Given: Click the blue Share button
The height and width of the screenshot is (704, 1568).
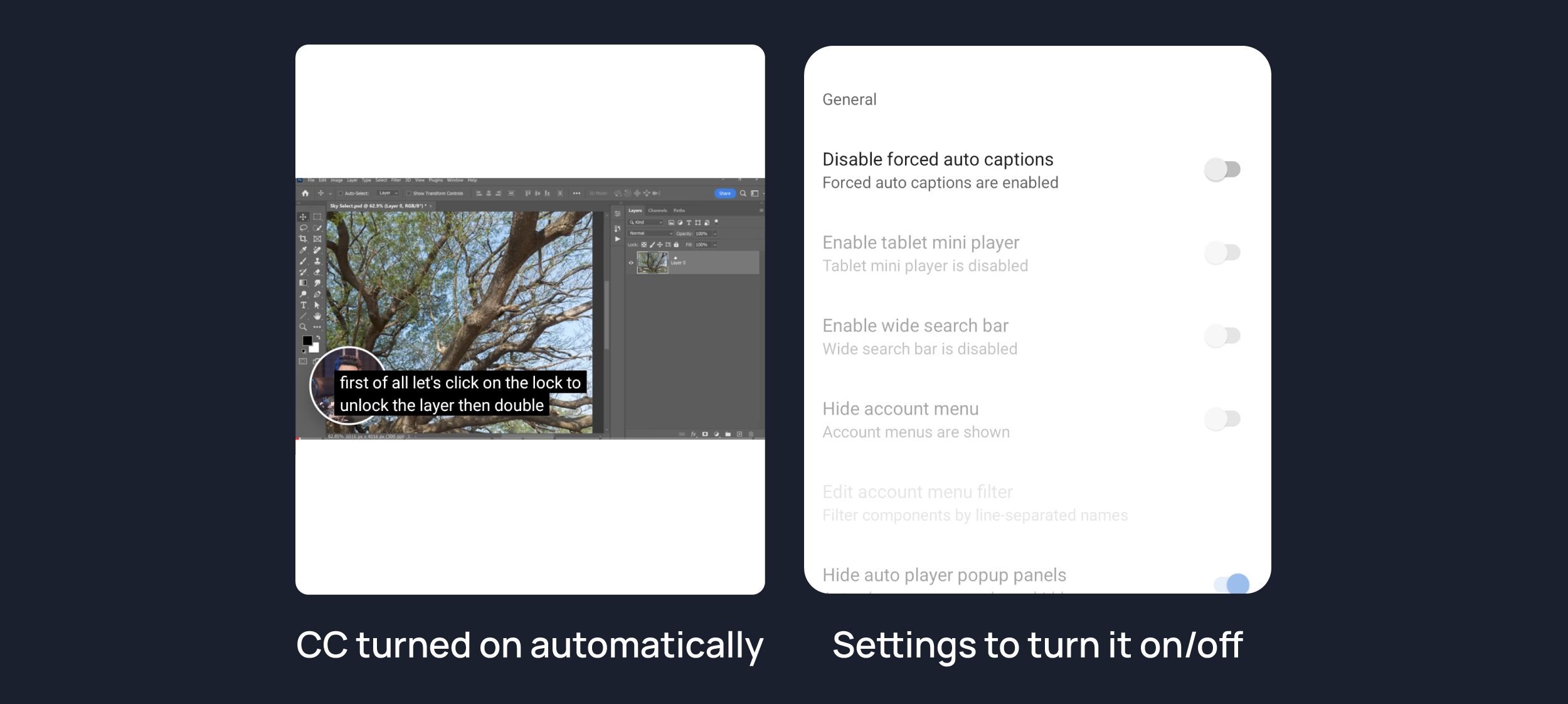Looking at the screenshot, I should point(724,193).
